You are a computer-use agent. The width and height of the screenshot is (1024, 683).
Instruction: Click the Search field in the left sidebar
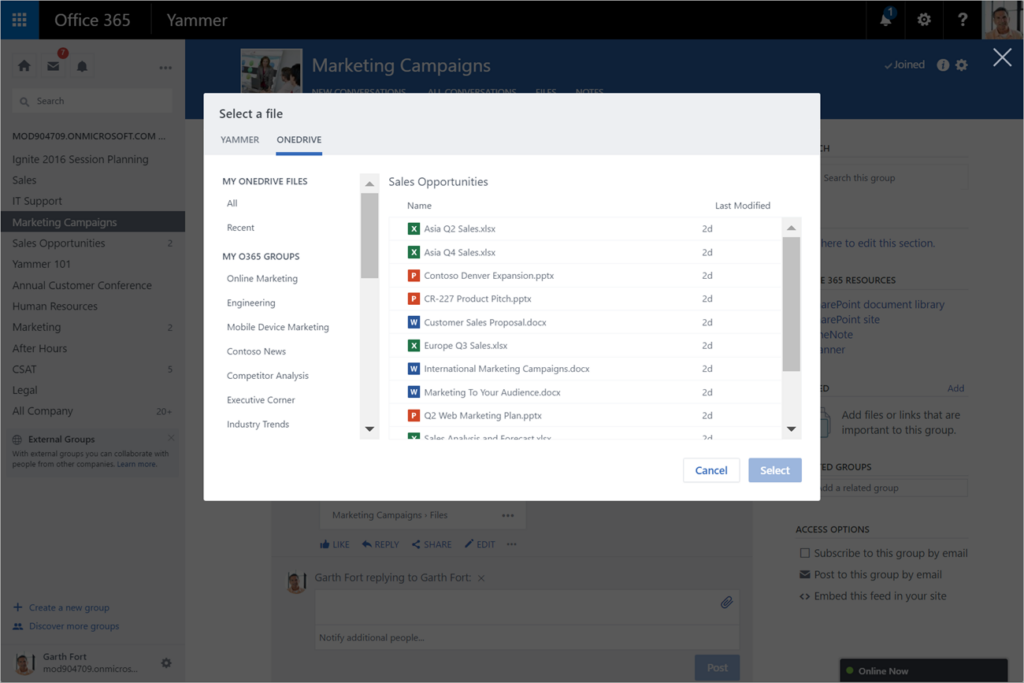[x=91, y=101]
